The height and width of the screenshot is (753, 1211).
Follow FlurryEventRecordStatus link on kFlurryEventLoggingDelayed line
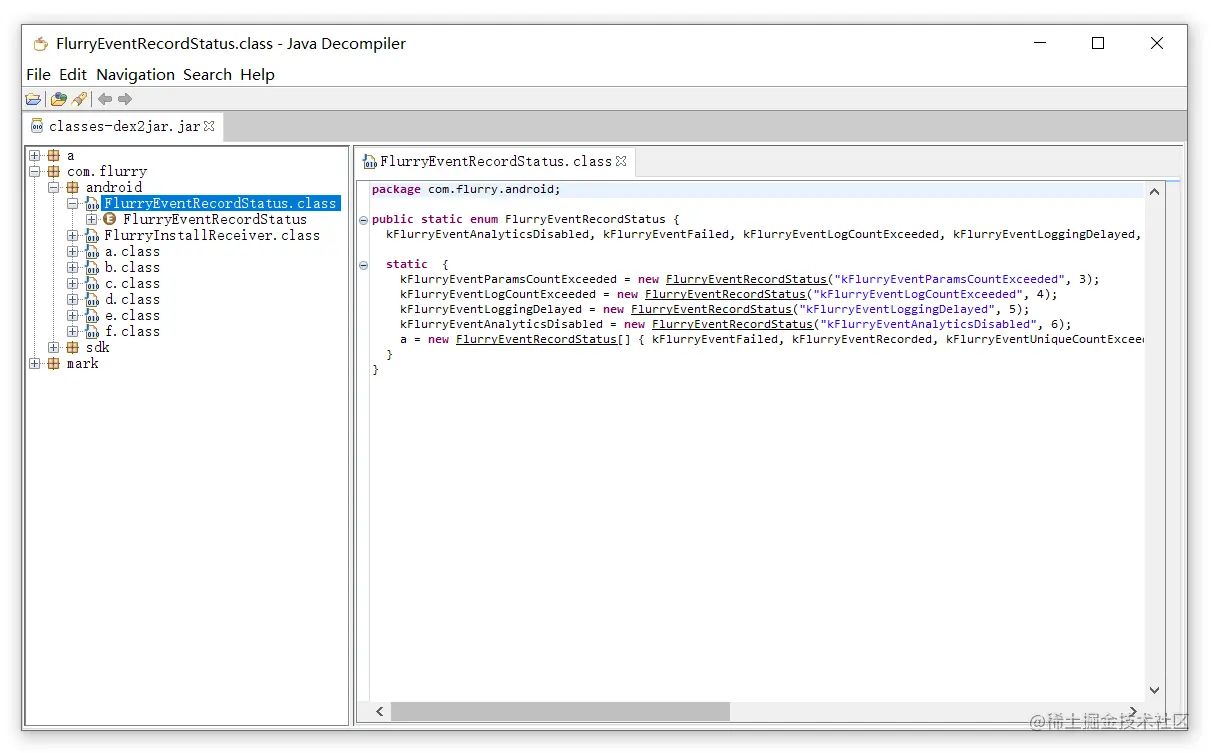coord(712,309)
